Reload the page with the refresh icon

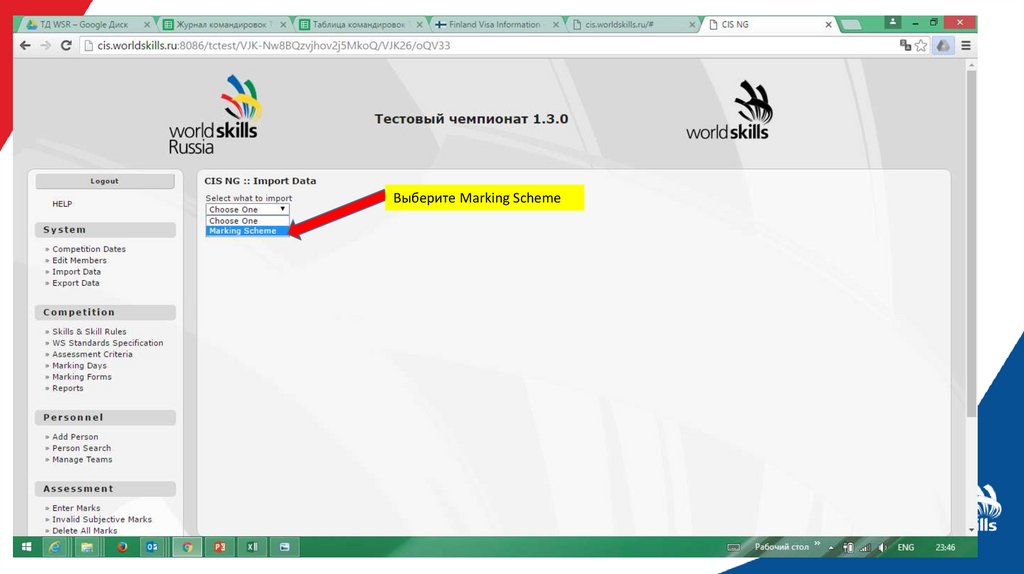pos(66,45)
